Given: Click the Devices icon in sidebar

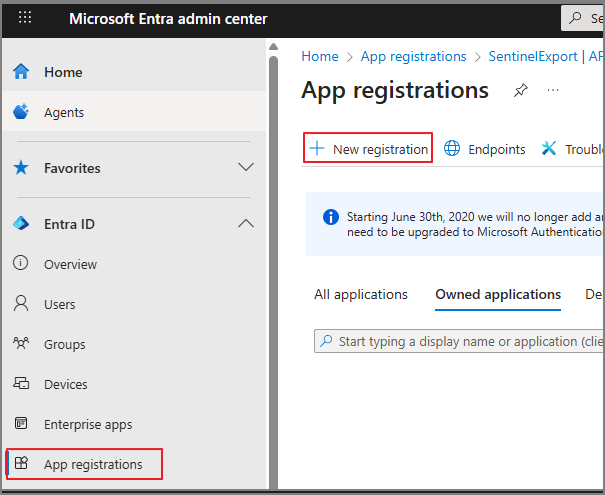Looking at the screenshot, I should click(21, 383).
